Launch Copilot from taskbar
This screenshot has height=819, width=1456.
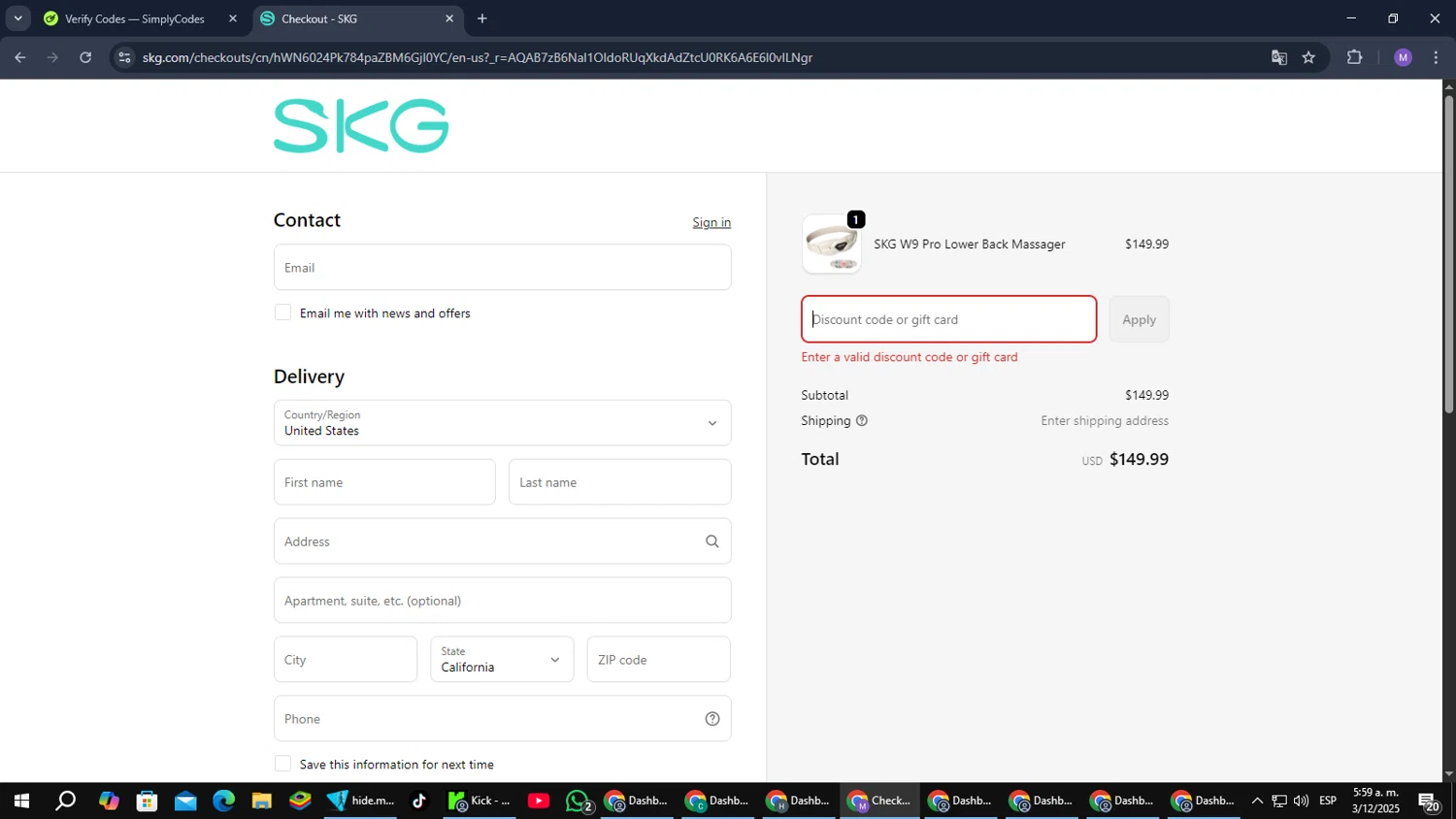coord(108,801)
